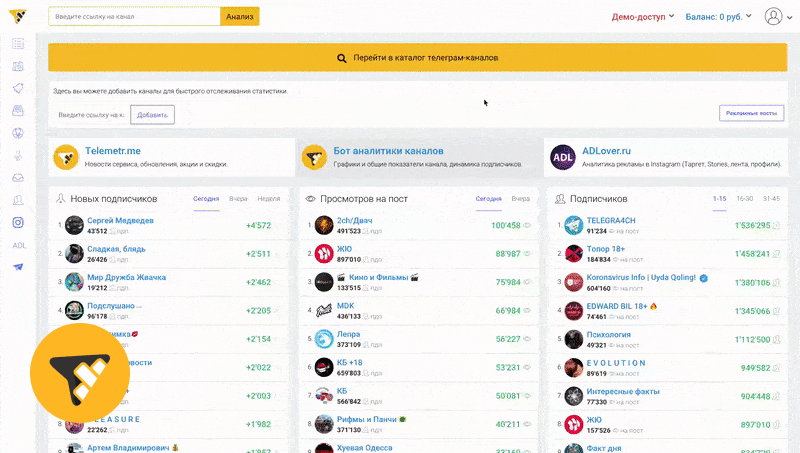The height and width of the screenshot is (453, 800).
Task: Click the 88'987 views value for ЖЮ
Action: tap(508, 254)
